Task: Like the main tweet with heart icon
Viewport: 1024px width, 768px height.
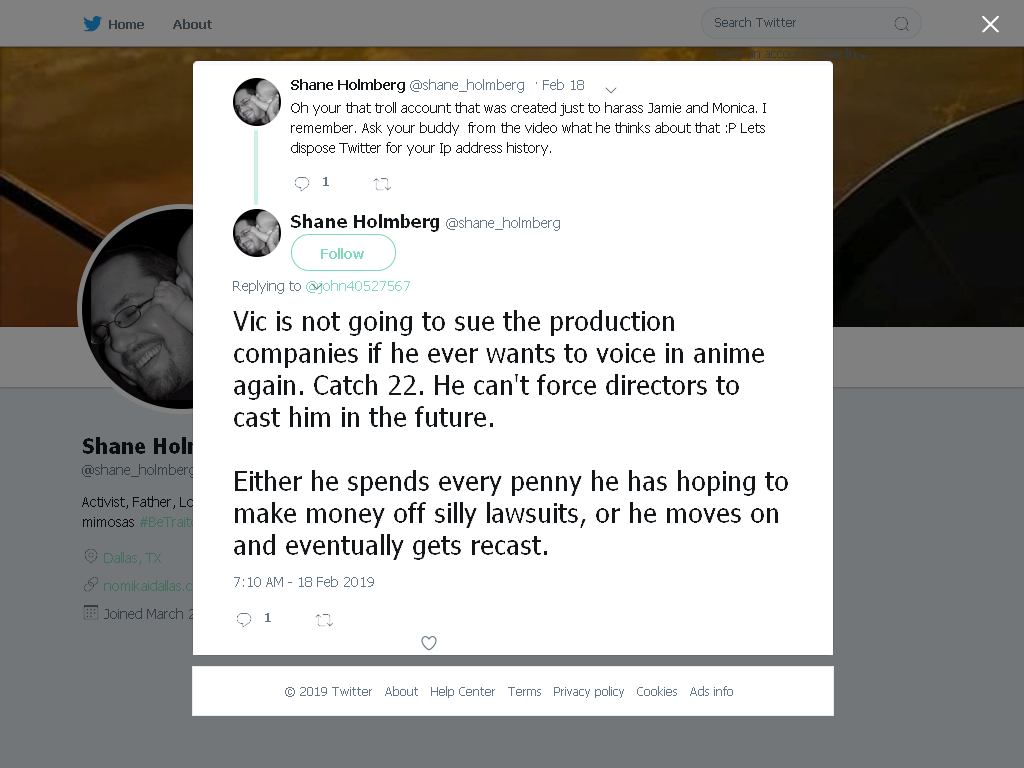Action: click(x=428, y=643)
